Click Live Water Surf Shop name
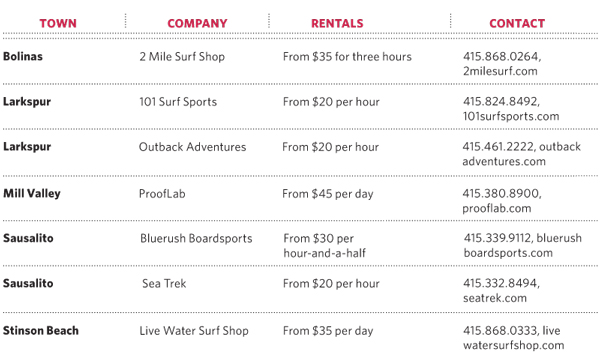Image resolution: width=600 pixels, height=362 pixels. click(194, 331)
